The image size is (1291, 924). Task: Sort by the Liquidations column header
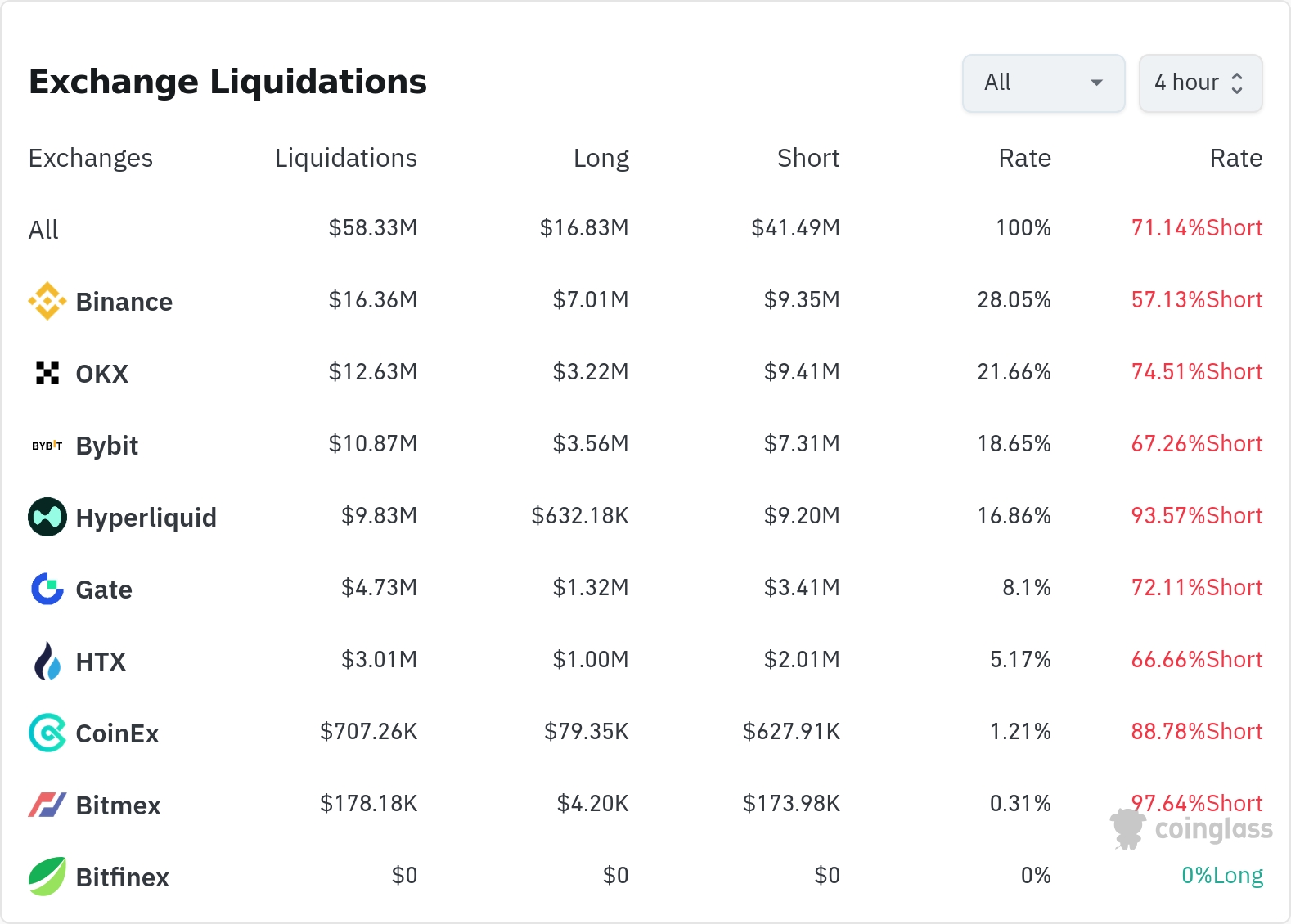point(345,158)
